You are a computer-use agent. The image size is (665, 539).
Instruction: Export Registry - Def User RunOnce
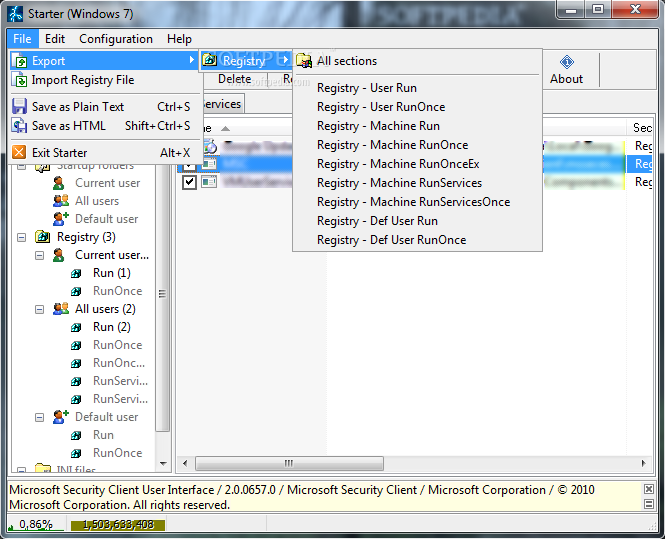[x=417, y=240]
